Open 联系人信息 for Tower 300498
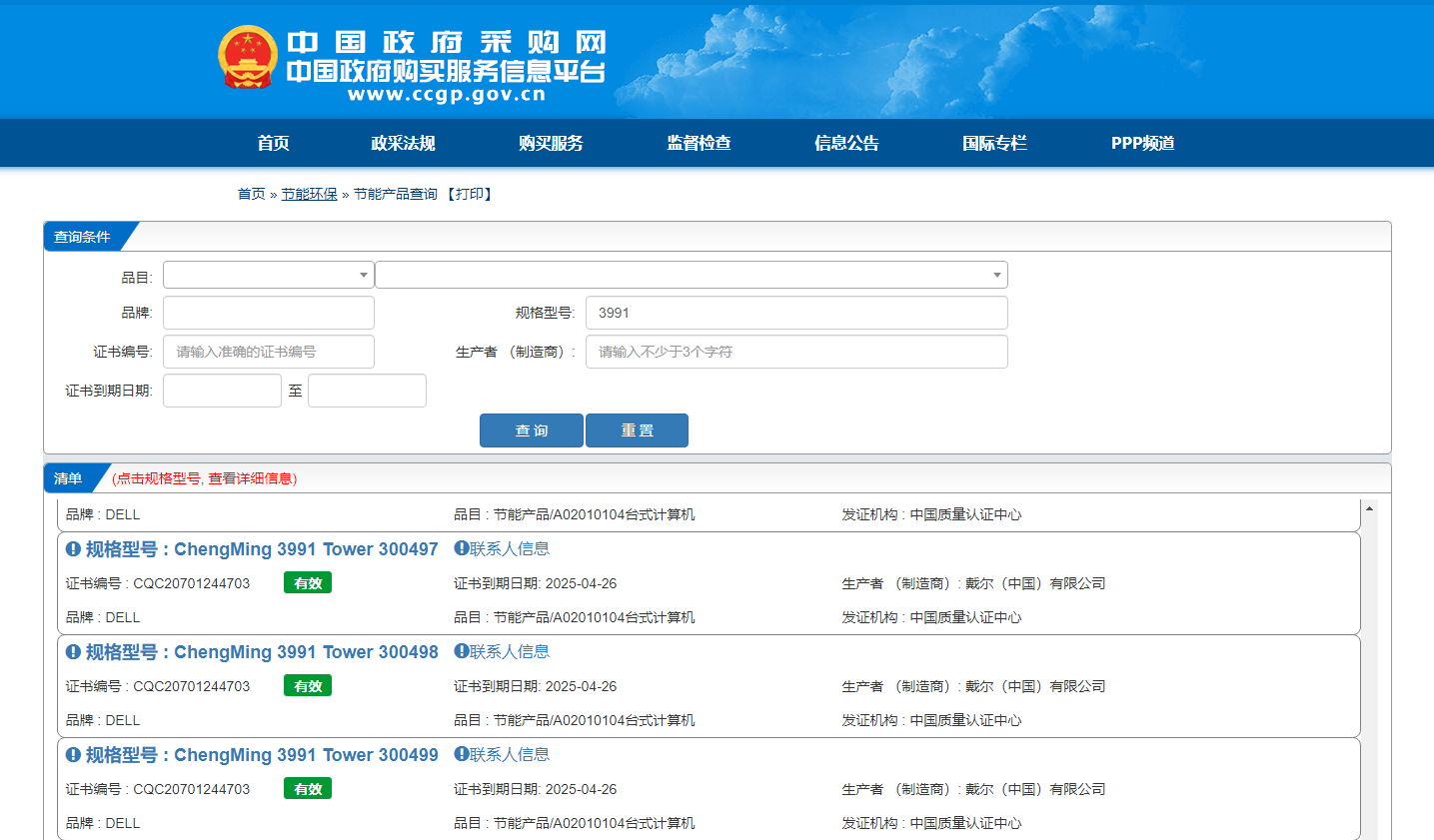The image size is (1434, 840). click(510, 651)
